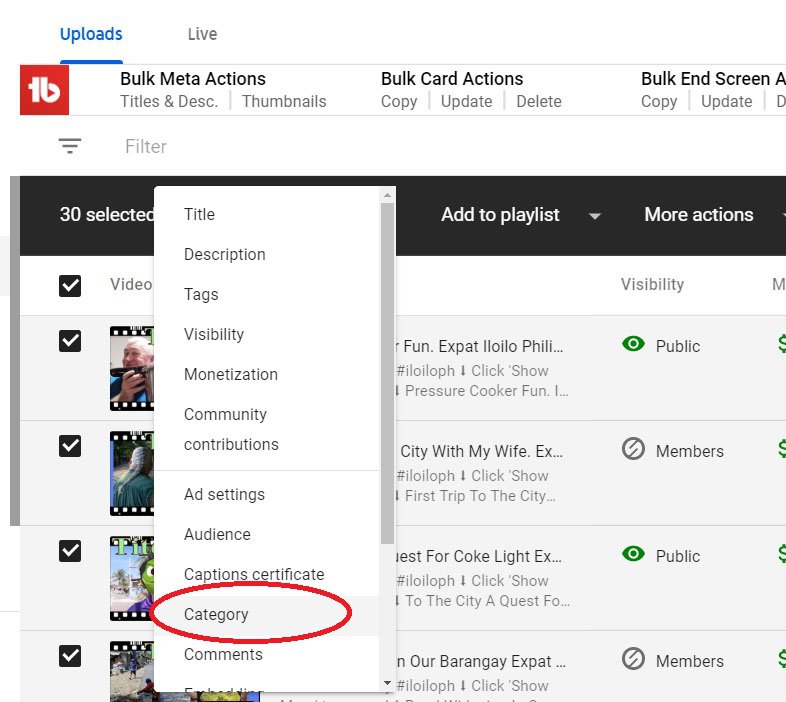
Task: Select Category from the edit menu
Action: point(216,614)
